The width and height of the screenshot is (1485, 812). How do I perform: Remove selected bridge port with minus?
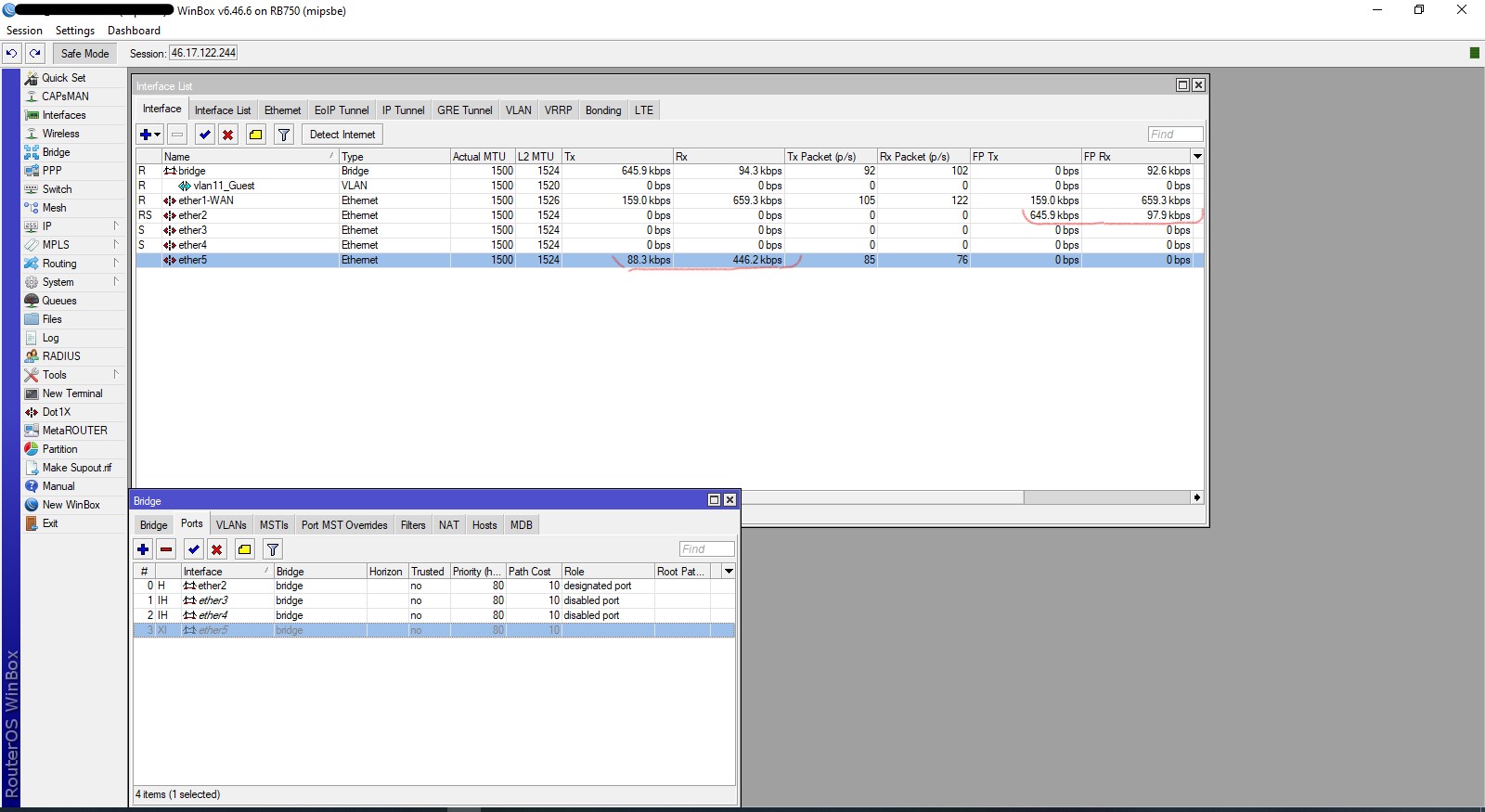[166, 549]
